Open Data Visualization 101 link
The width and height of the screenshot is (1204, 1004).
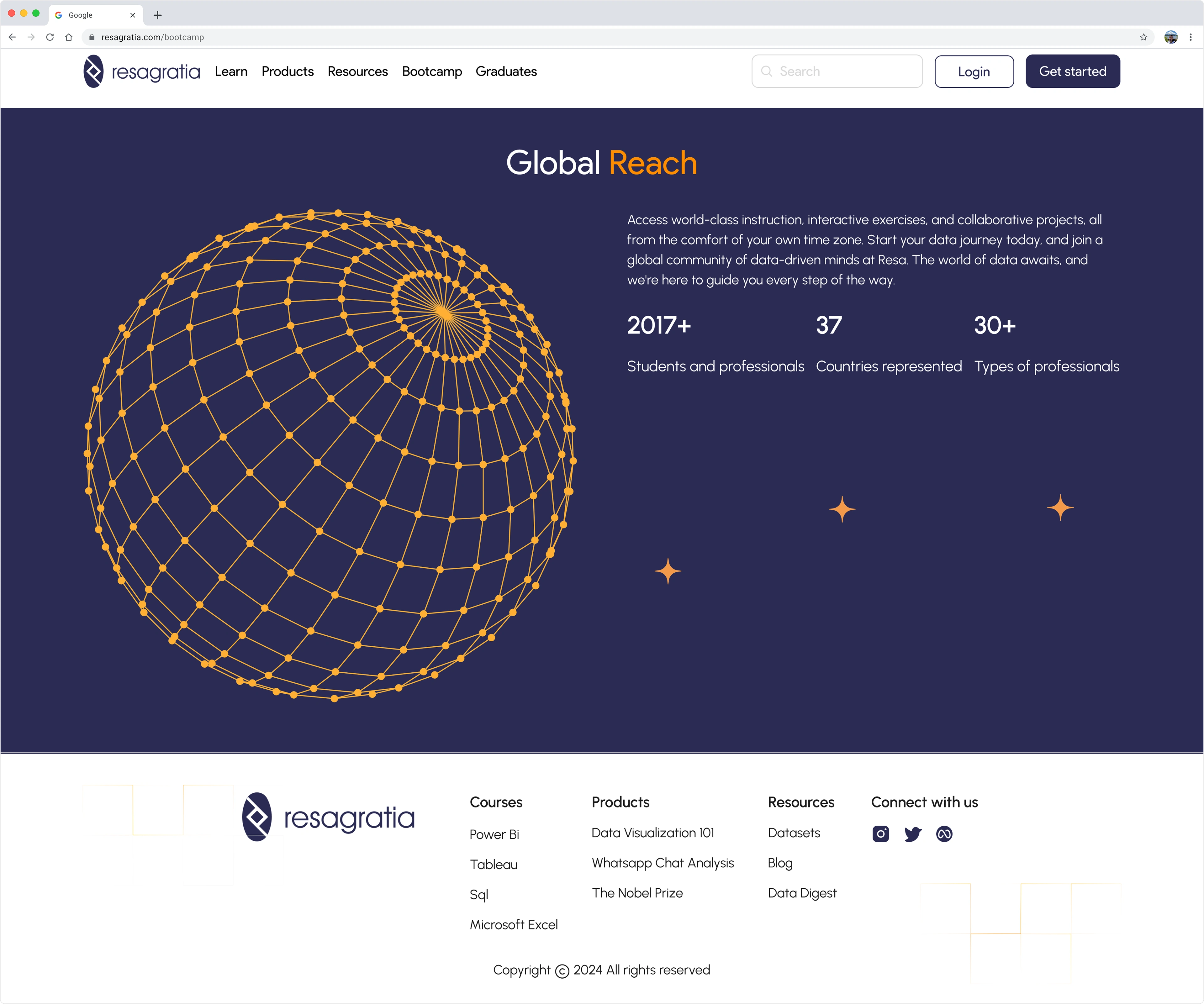(653, 833)
